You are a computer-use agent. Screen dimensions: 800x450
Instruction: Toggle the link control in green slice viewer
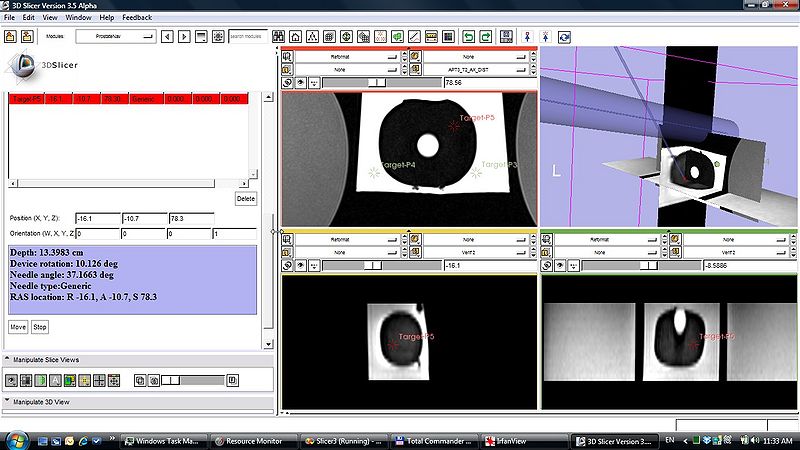[547, 265]
